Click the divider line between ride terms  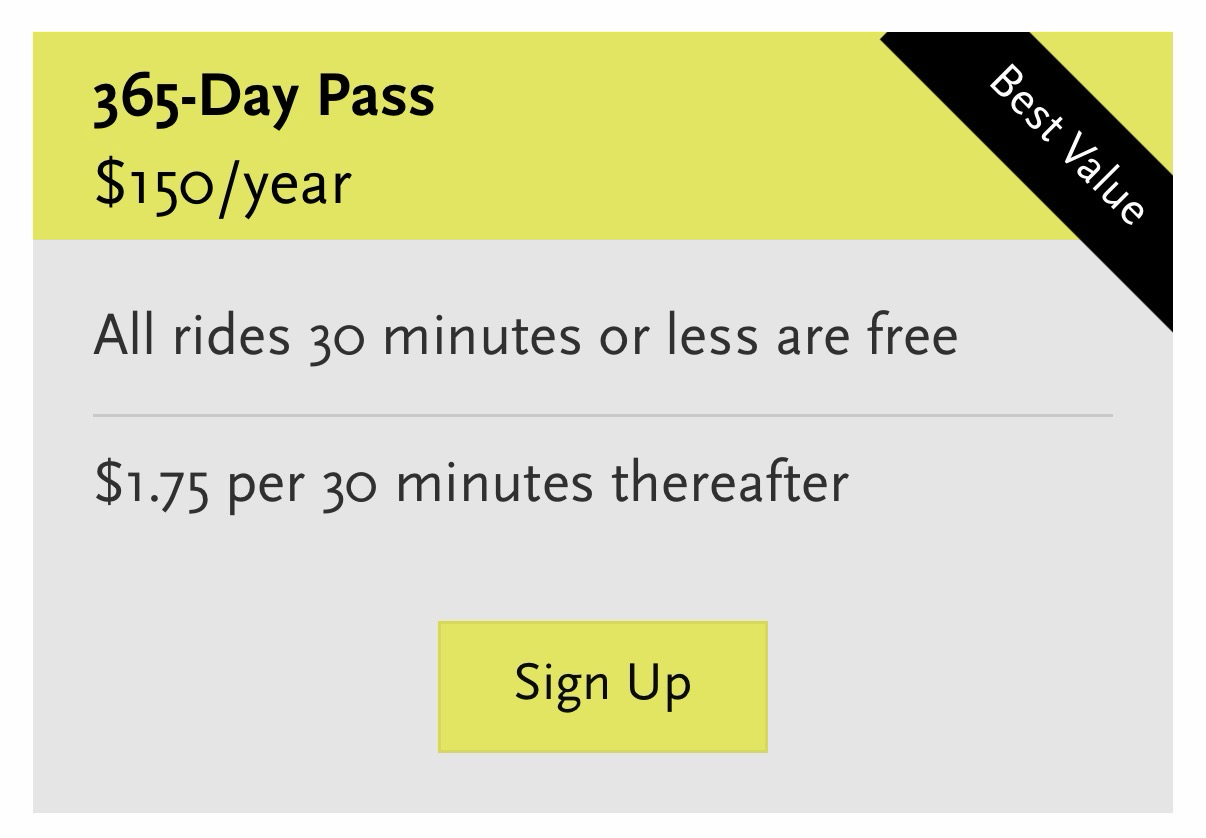[x=602, y=414]
